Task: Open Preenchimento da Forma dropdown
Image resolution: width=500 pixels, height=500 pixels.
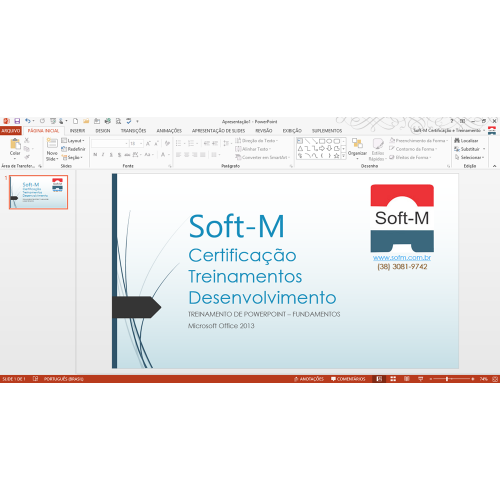Action: (x=419, y=141)
